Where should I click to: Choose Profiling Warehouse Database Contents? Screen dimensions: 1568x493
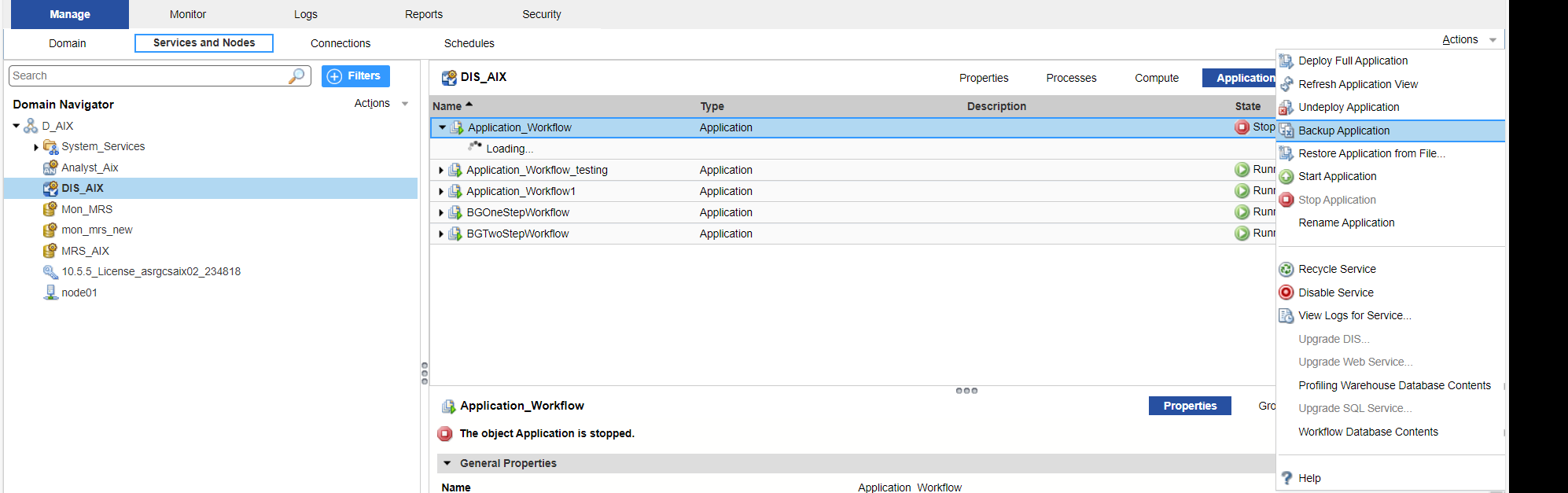tap(1394, 385)
